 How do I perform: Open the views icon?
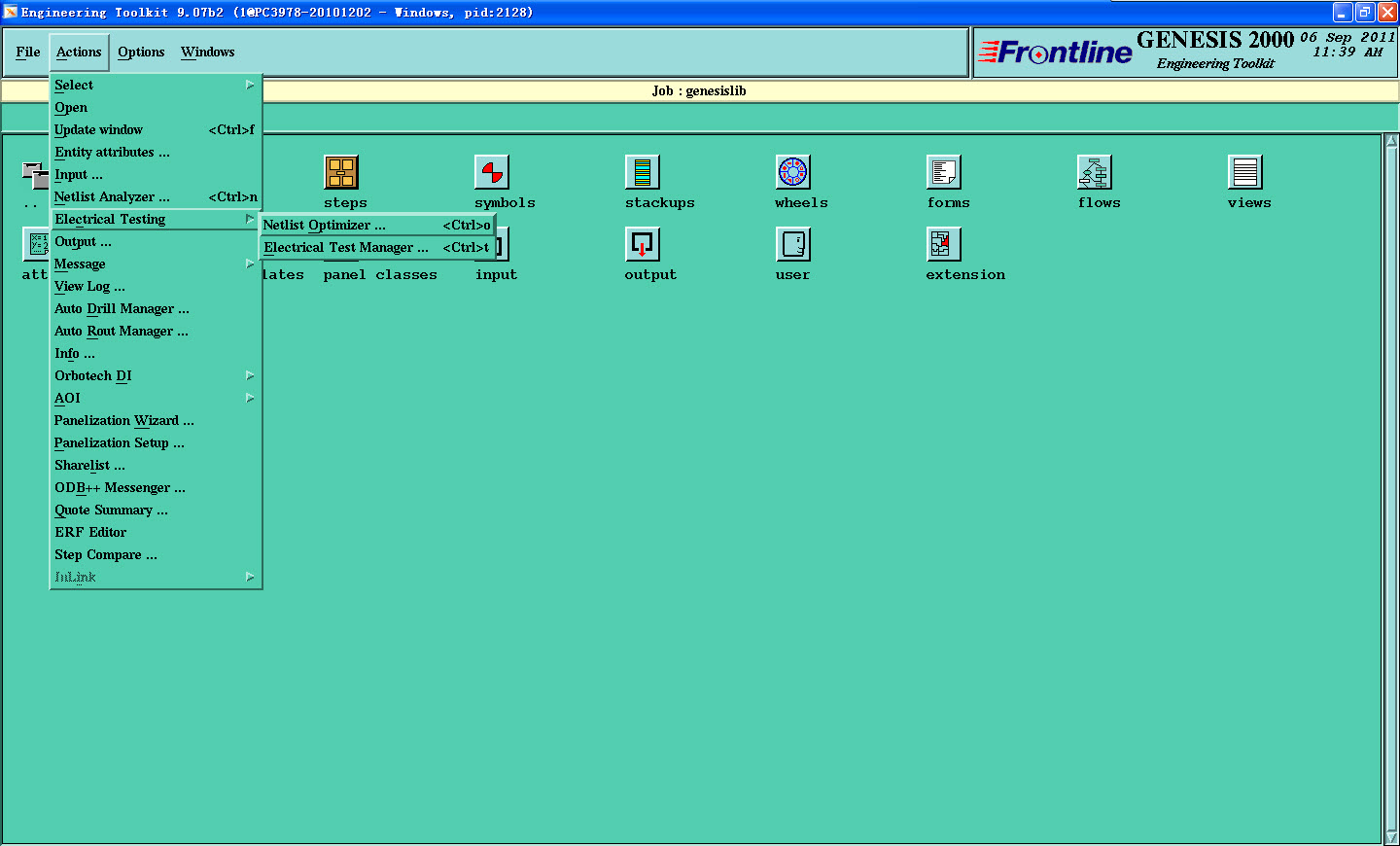1245,172
